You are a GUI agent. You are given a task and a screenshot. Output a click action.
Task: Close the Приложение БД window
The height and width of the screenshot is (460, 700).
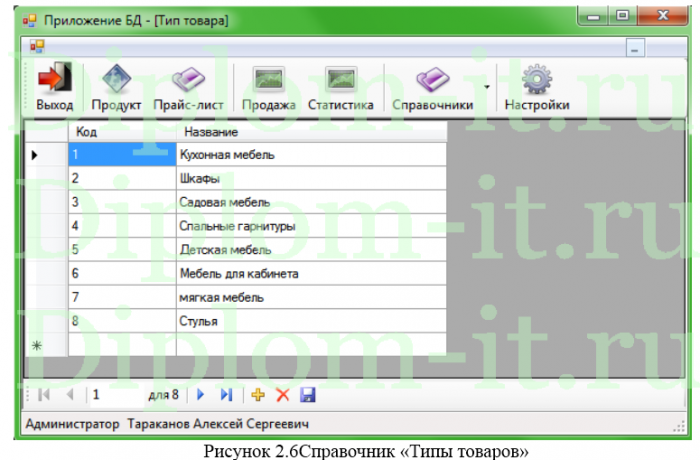[x=663, y=16]
